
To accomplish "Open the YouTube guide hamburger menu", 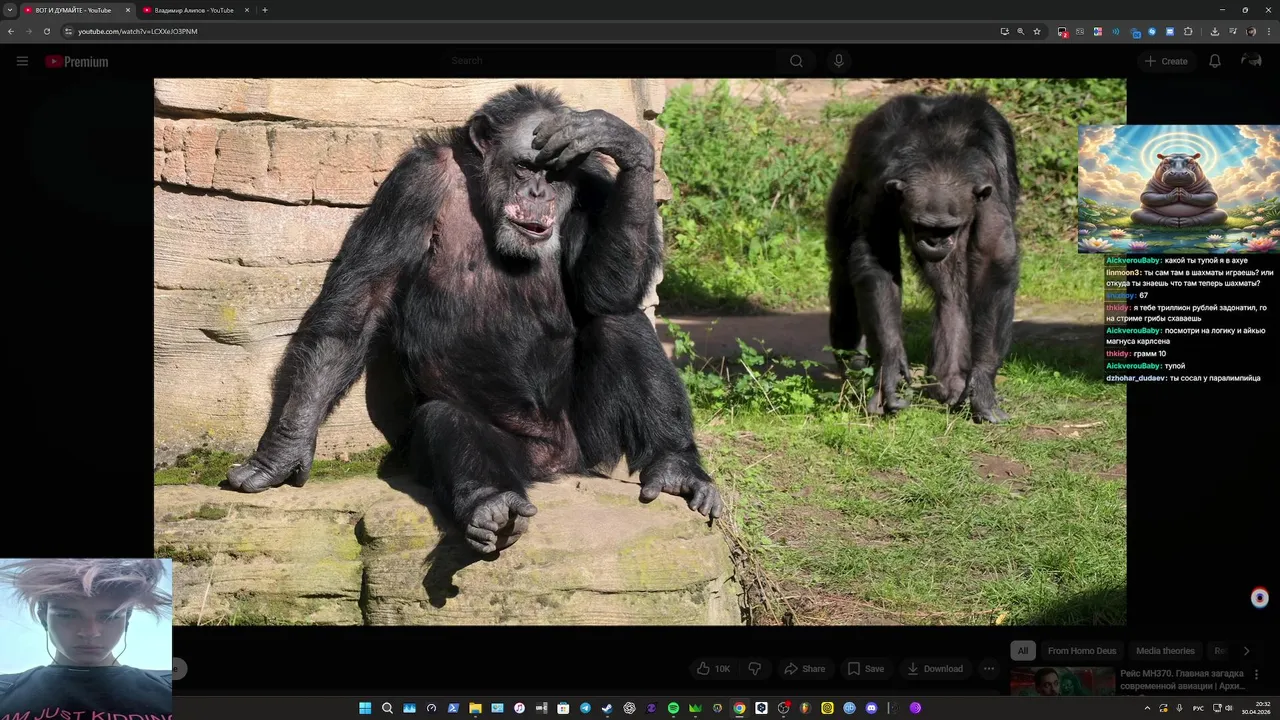I will (22, 61).
